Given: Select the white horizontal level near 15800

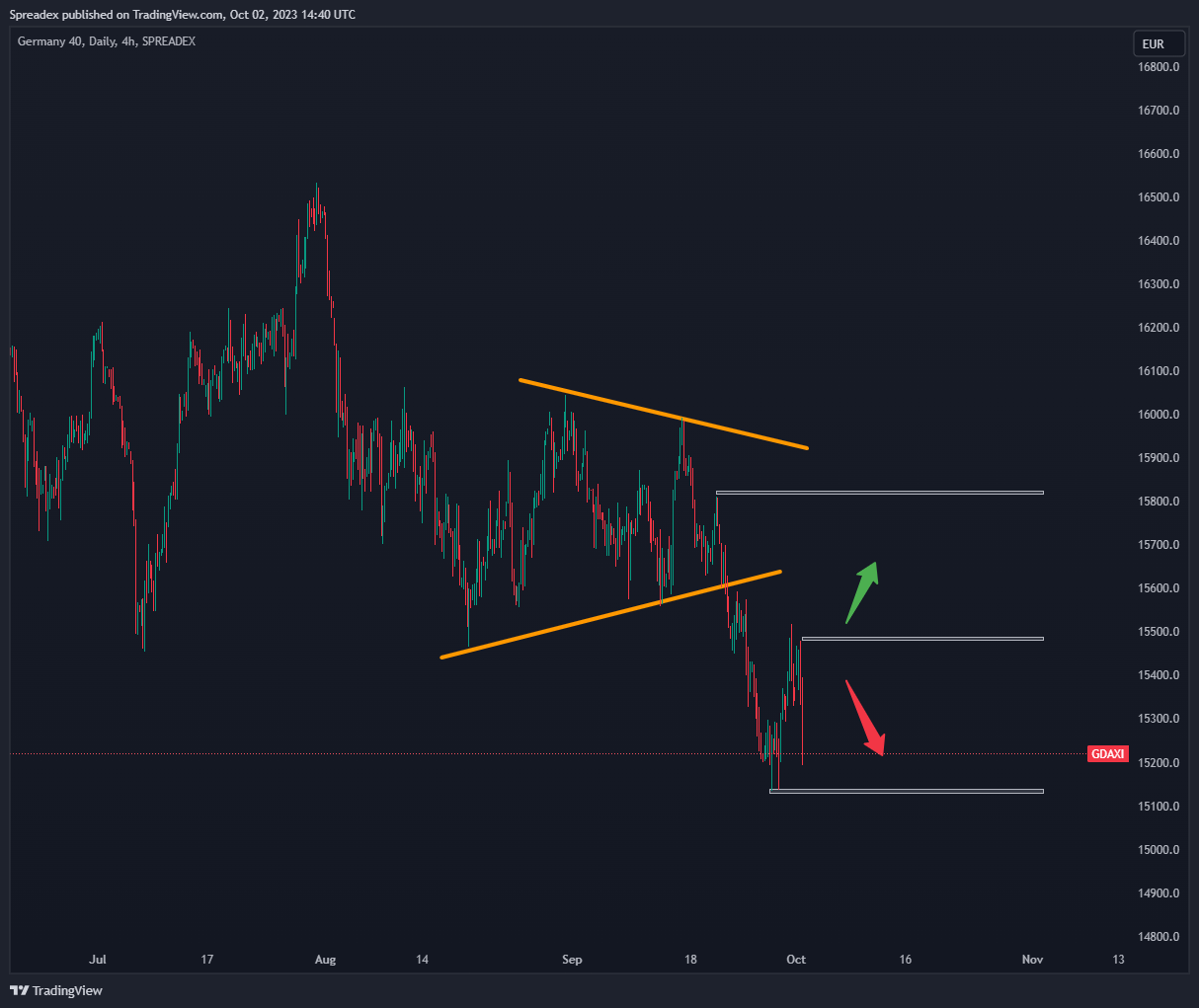Looking at the screenshot, I should click(x=879, y=492).
